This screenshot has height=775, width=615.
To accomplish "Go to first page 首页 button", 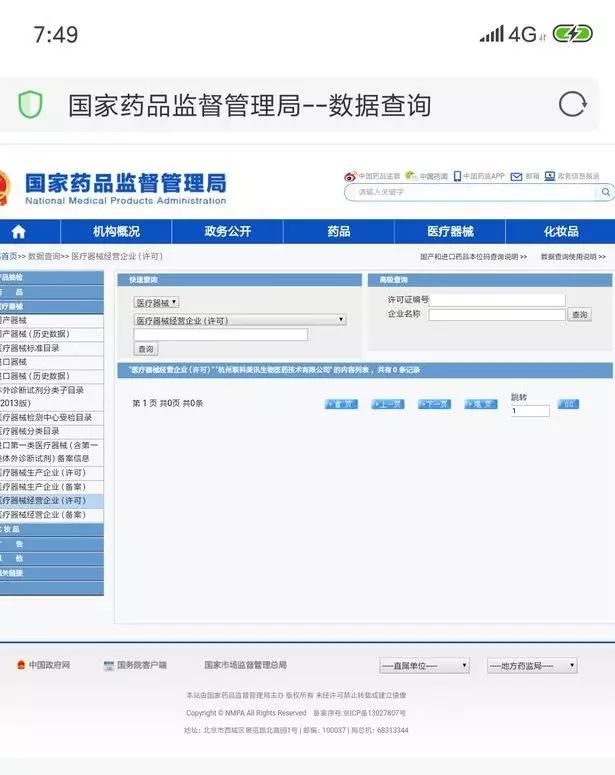I will (341, 404).
